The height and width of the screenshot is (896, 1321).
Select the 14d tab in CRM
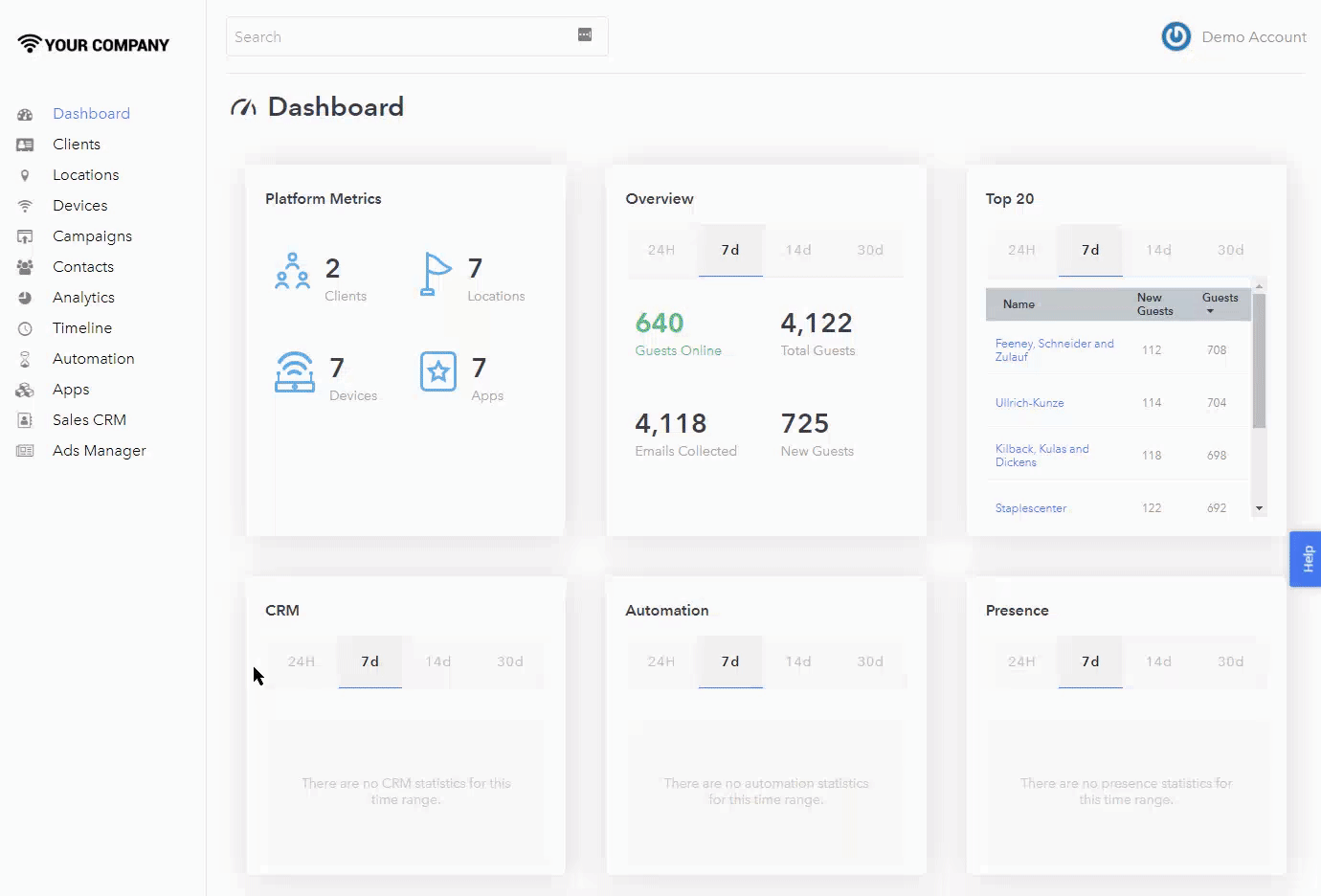(438, 661)
